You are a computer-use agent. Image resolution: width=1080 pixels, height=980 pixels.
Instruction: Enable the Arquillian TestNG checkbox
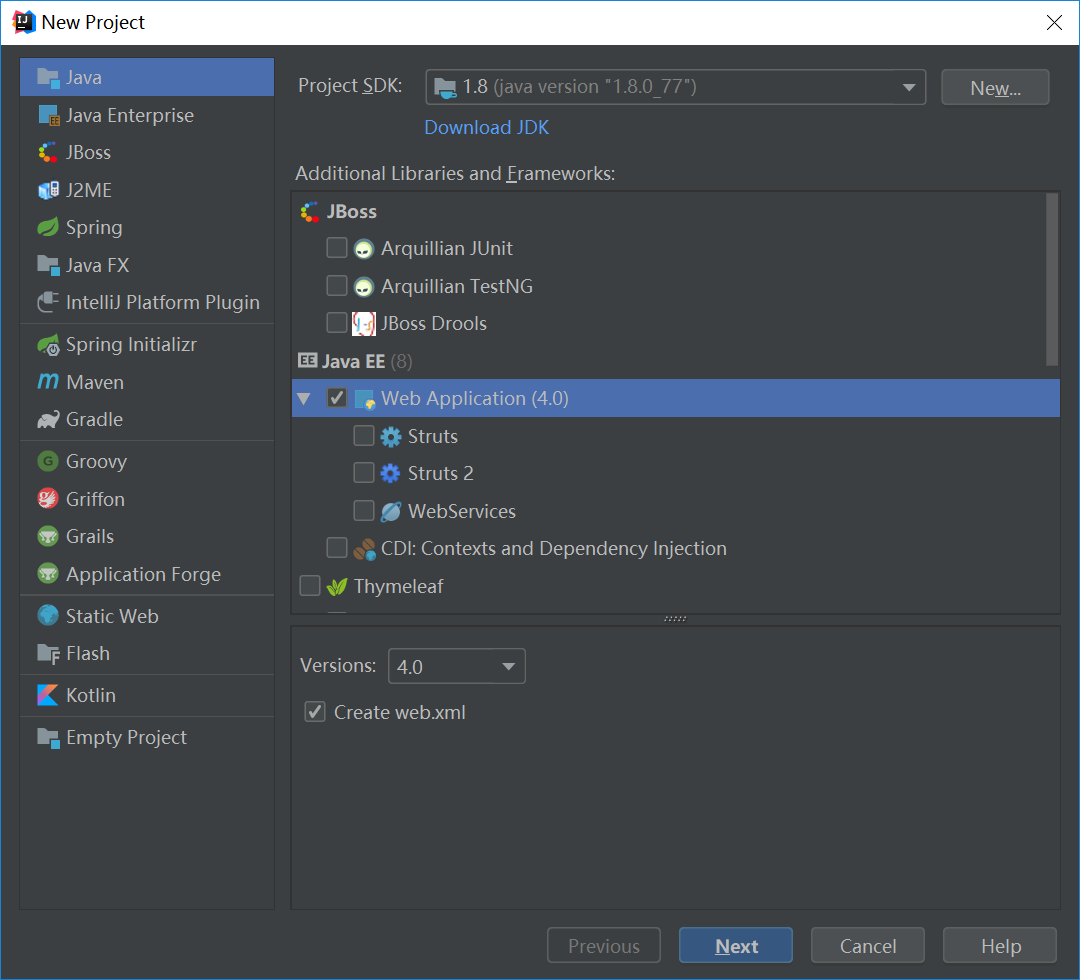point(337,285)
